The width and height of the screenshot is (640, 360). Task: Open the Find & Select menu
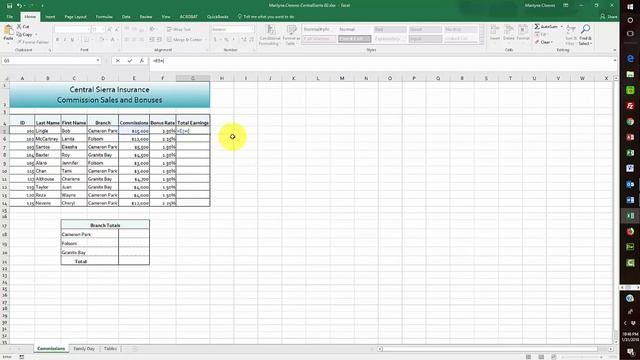[x=585, y=35]
